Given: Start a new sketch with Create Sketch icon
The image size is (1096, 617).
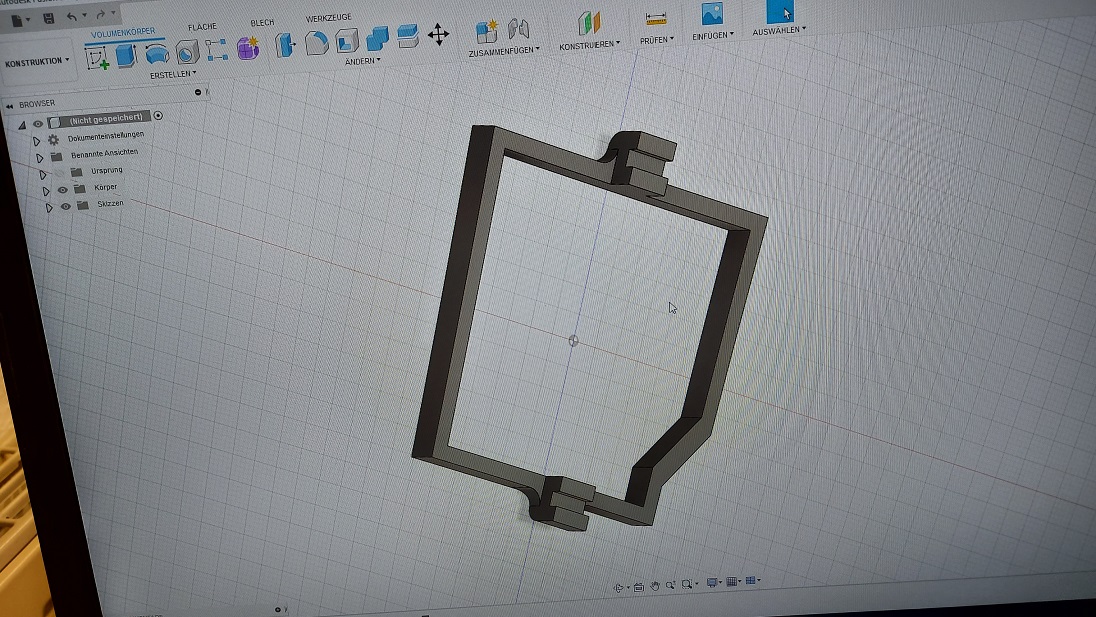Looking at the screenshot, I should (x=97, y=57).
